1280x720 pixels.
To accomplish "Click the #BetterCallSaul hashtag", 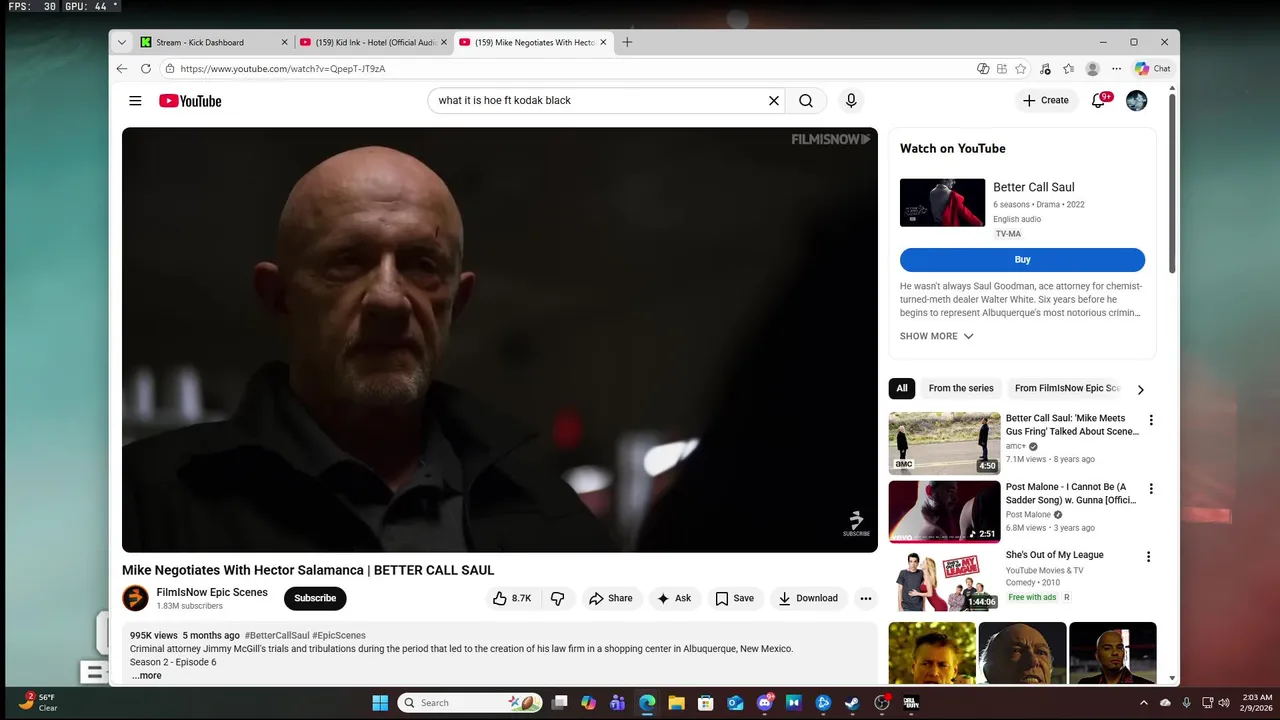I will pyautogui.click(x=277, y=635).
